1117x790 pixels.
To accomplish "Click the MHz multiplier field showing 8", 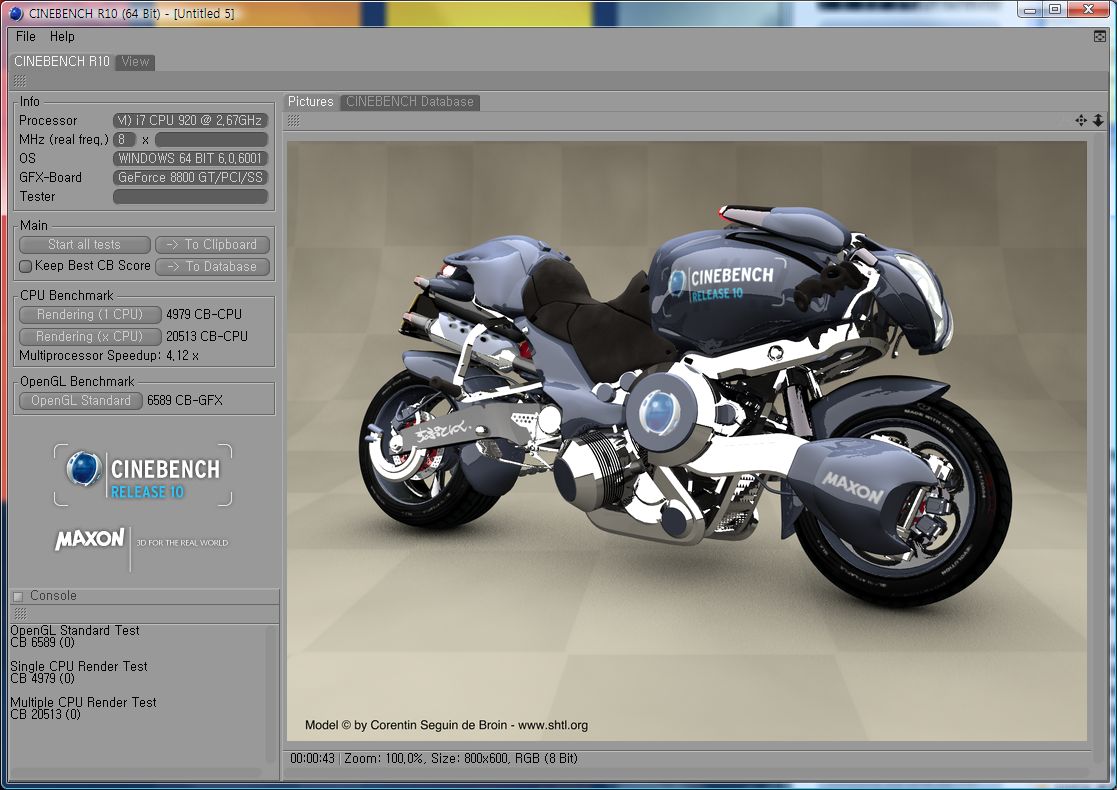I will [125, 140].
